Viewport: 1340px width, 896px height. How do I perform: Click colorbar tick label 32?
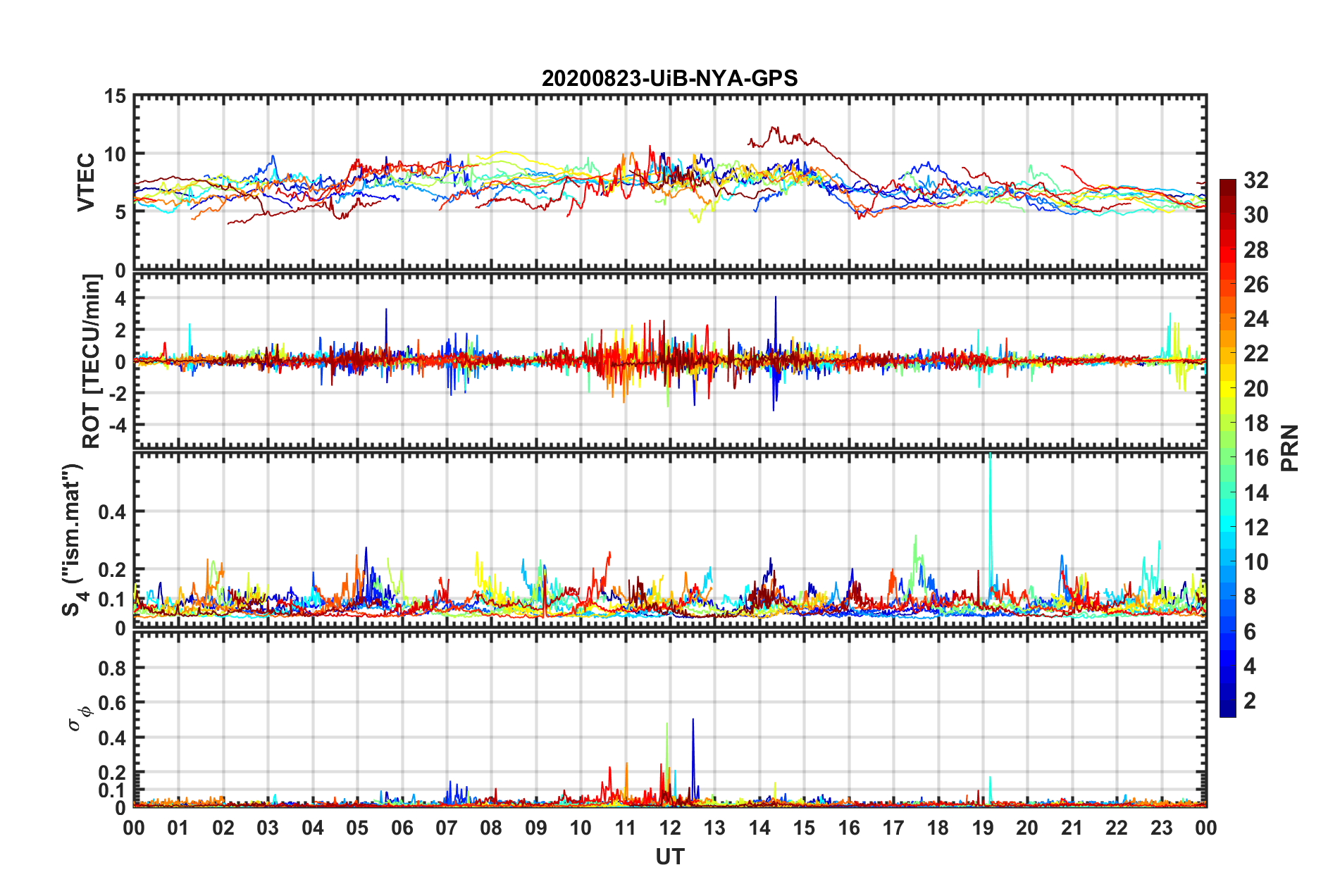coord(1255,180)
